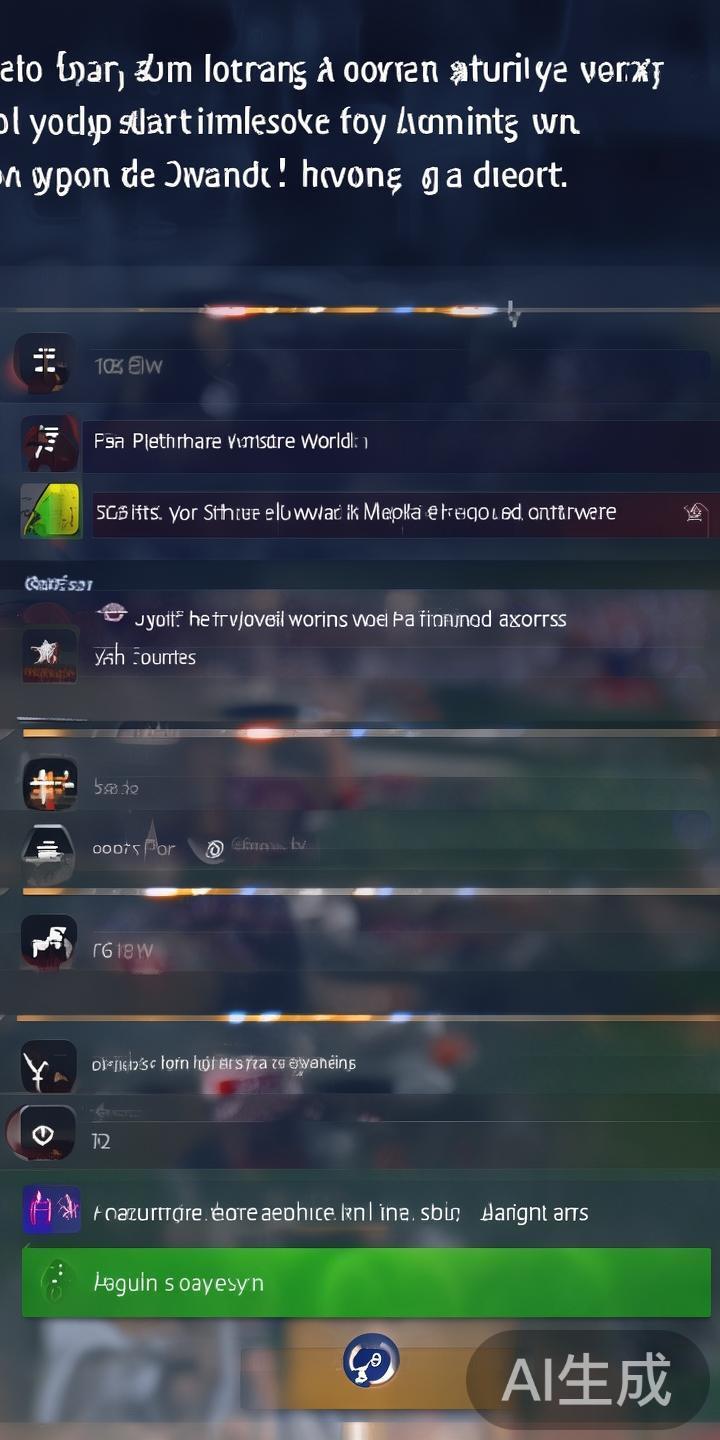Toggle the small round icon right of "oooisPor"
This screenshot has height=1440, width=720.
(x=213, y=850)
